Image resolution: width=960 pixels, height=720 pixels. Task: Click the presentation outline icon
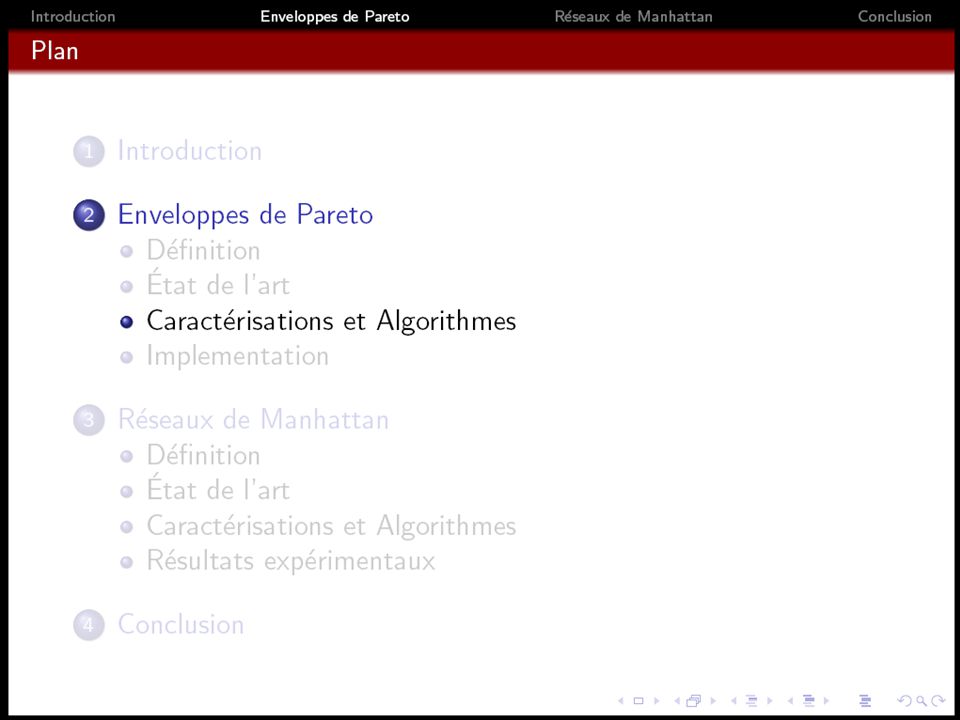pos(865,701)
